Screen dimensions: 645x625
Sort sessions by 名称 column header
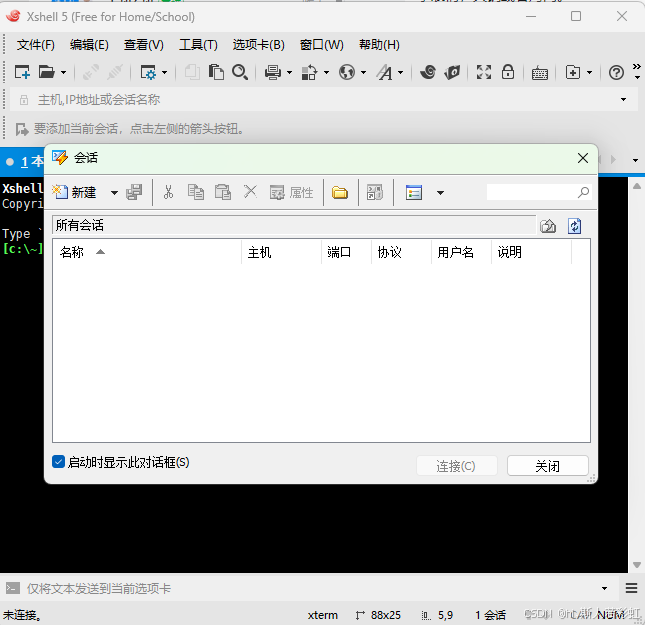click(147, 252)
